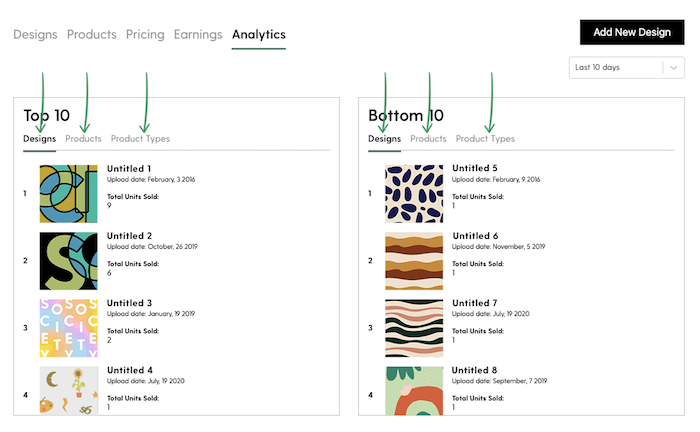
Task: Select the Untitled 3 Society pattern thumbnail
Action: pos(68,328)
